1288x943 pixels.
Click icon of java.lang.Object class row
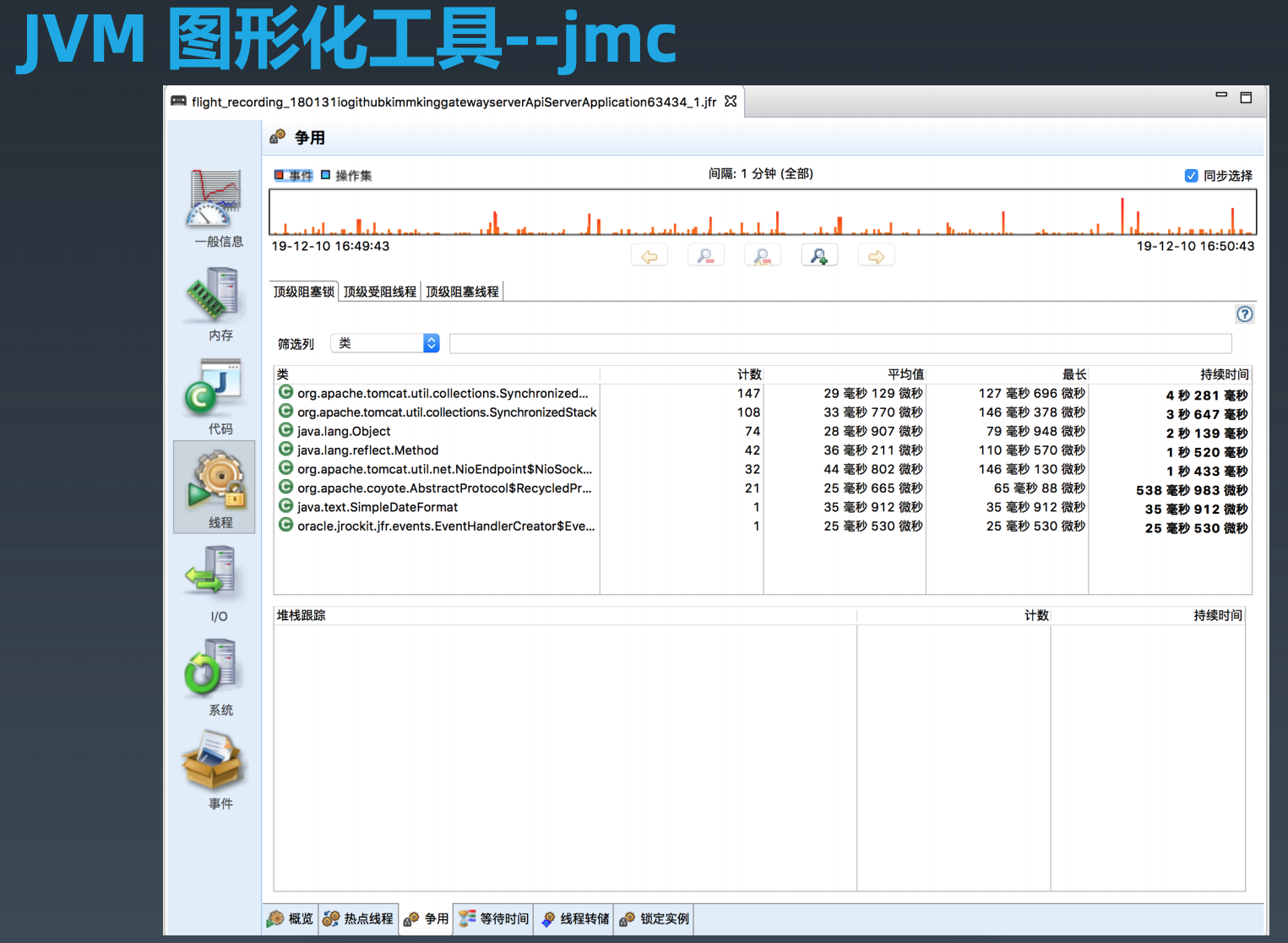[286, 430]
